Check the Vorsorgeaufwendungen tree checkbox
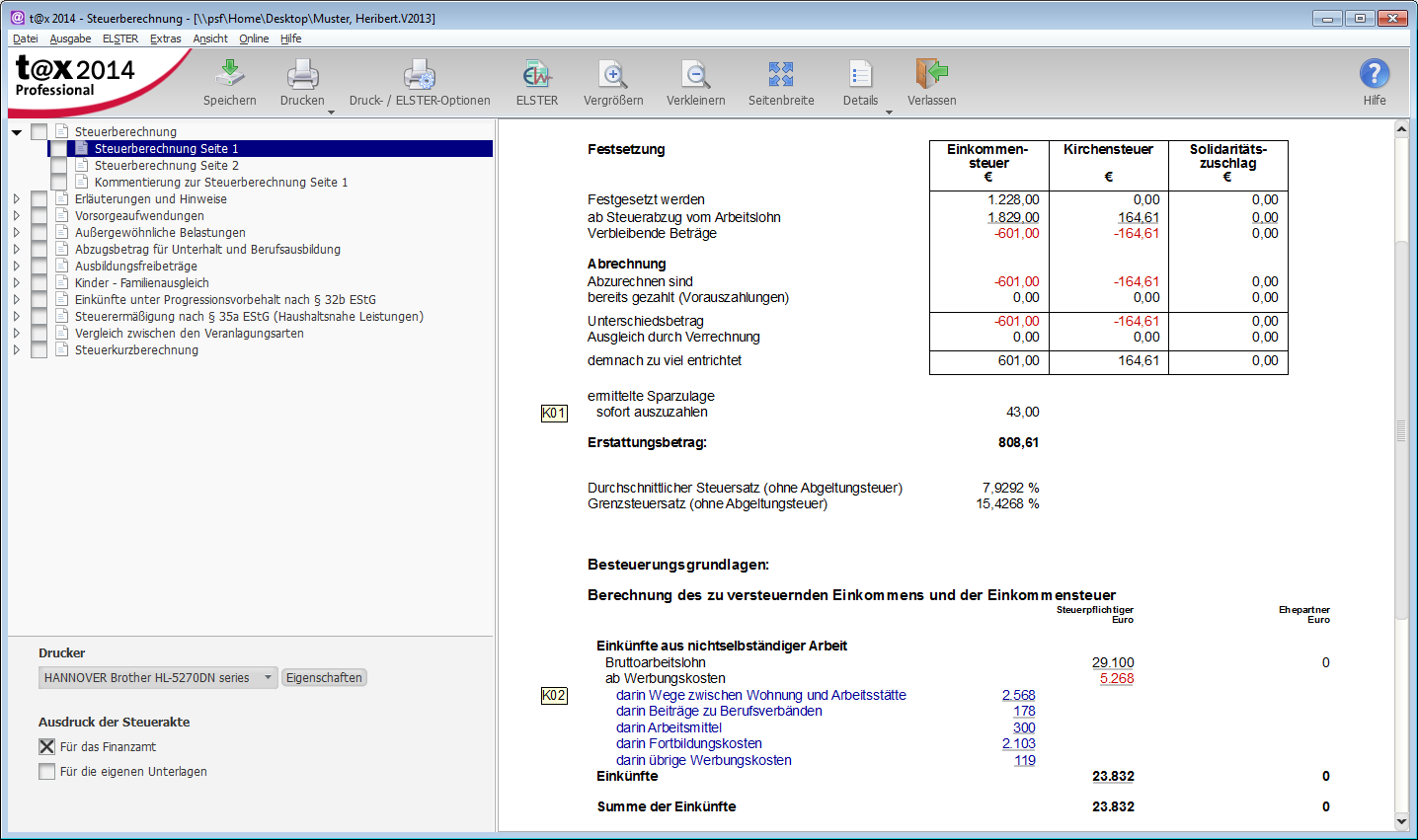Image resolution: width=1418 pixels, height=840 pixels. [x=39, y=216]
